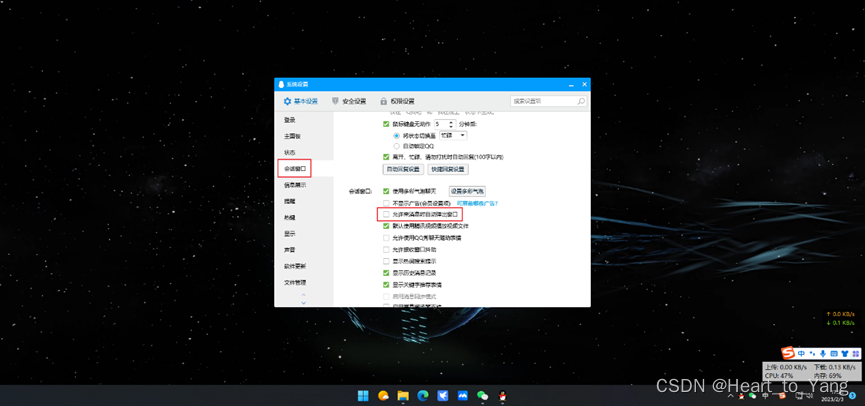Open the Windows Start menu

point(364,396)
